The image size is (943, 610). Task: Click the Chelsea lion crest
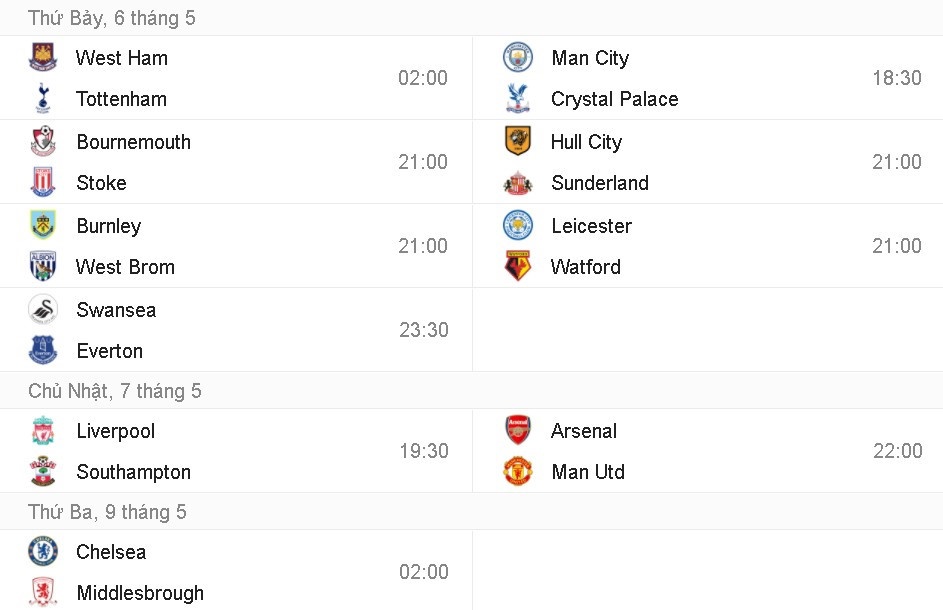pyautogui.click(x=42, y=552)
